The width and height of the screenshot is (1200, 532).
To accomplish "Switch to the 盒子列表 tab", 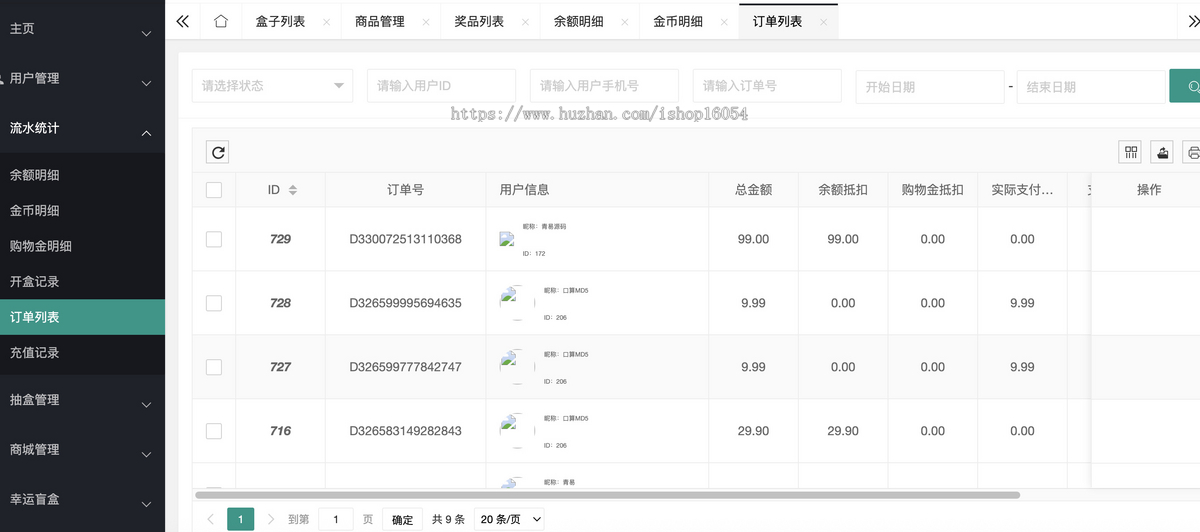I will 280,21.
